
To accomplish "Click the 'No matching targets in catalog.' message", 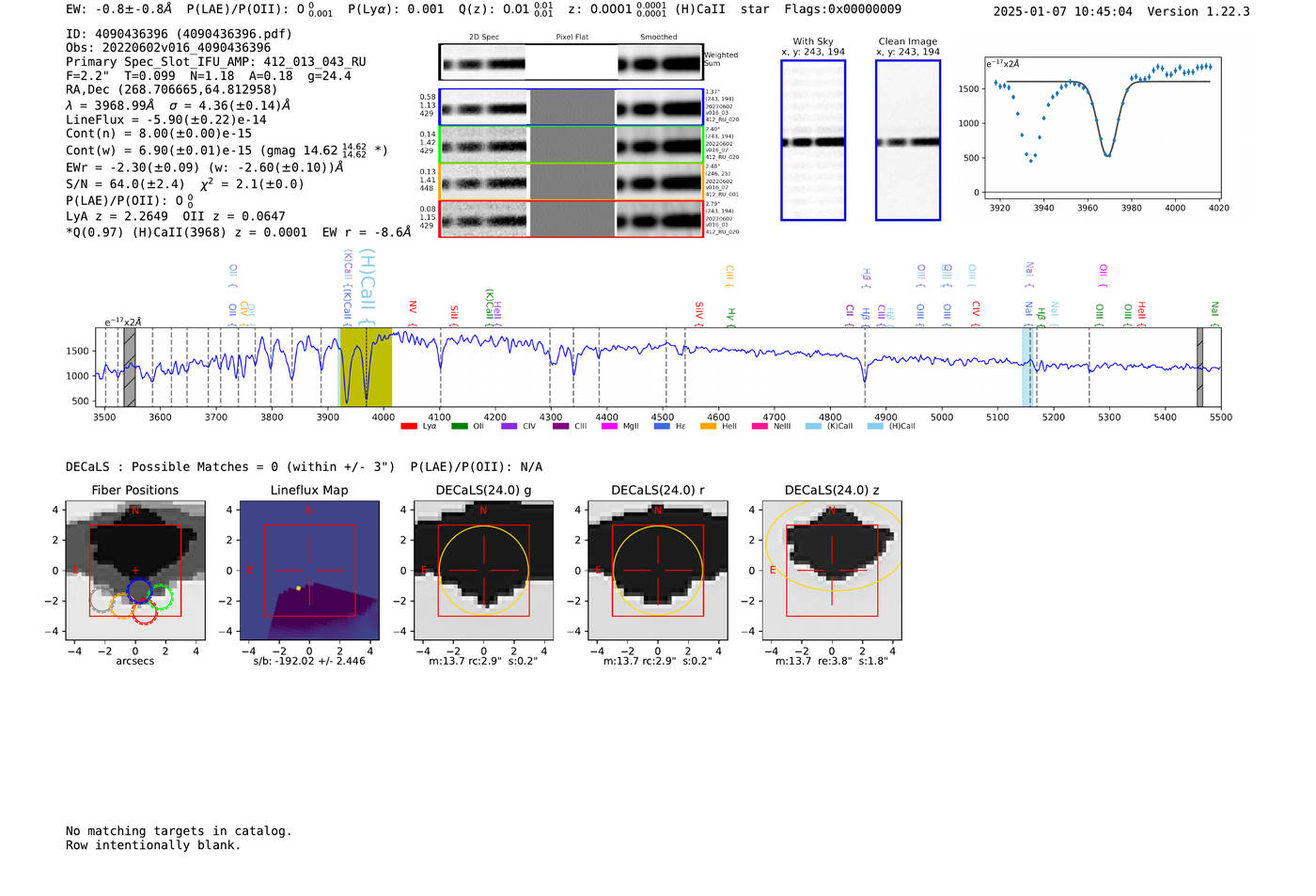I will click(179, 831).
